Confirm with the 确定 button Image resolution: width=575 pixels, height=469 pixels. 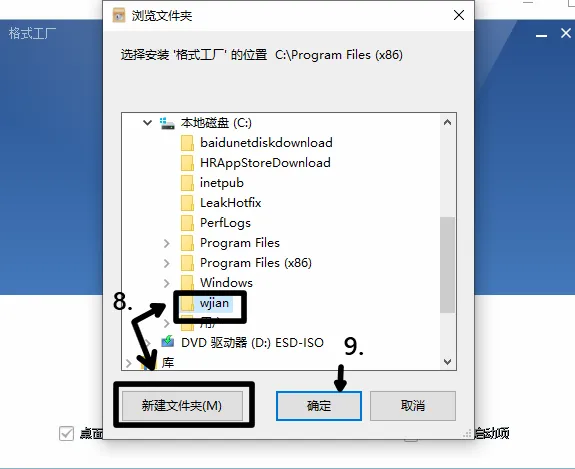pyautogui.click(x=319, y=406)
